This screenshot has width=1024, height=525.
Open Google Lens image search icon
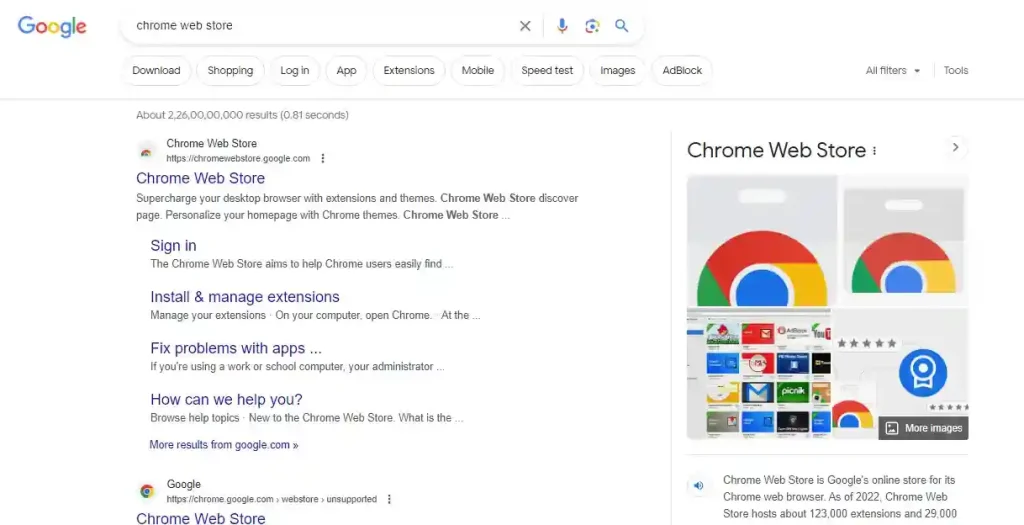point(592,26)
